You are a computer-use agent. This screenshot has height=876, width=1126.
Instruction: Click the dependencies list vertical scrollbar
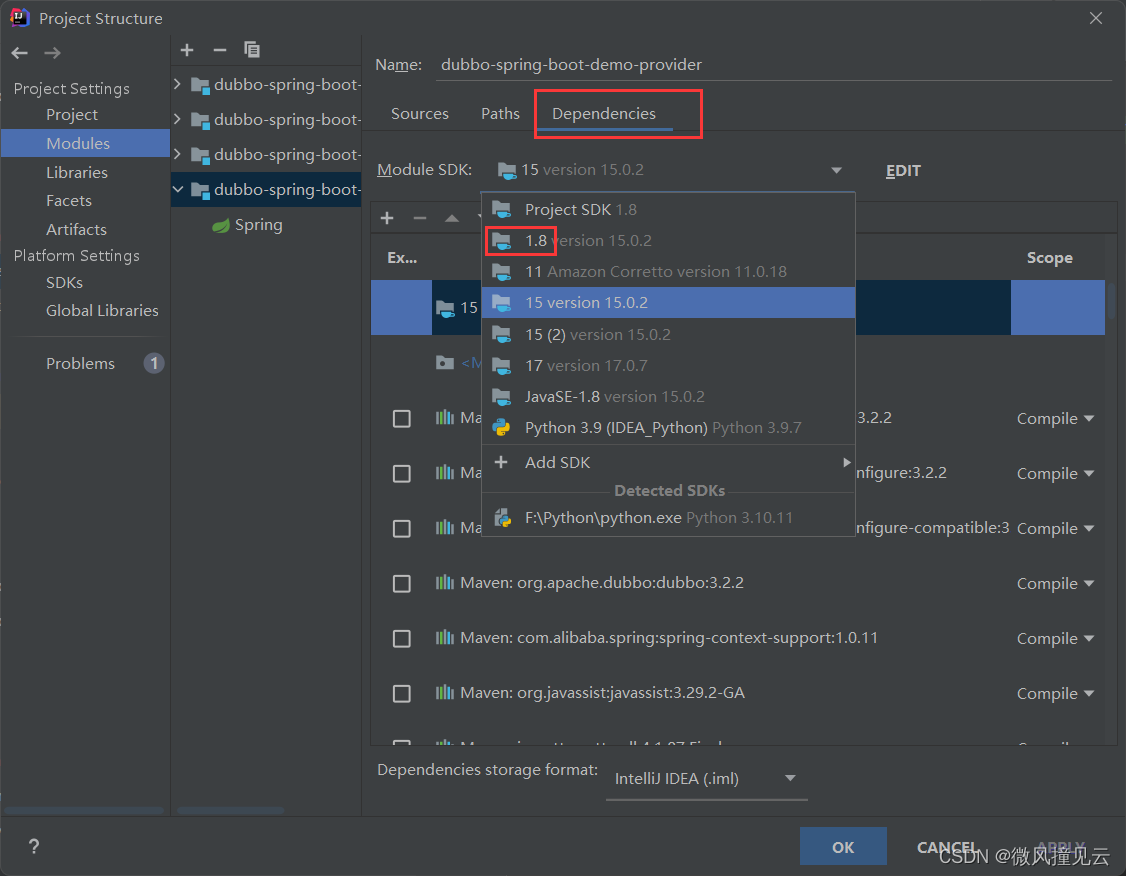[1112, 302]
